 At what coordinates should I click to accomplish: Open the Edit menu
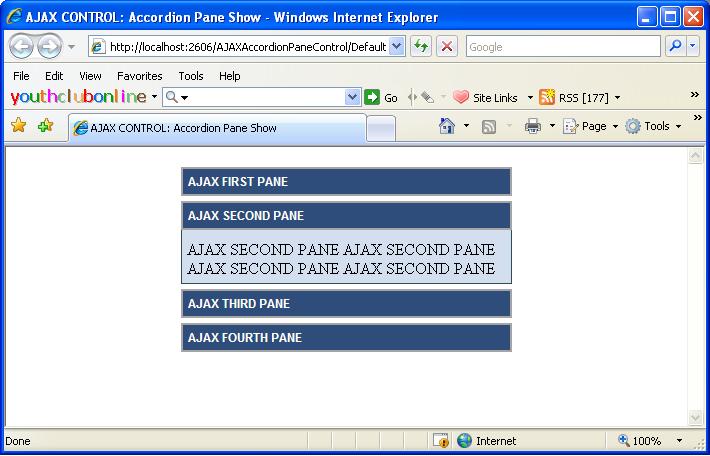pos(54,76)
